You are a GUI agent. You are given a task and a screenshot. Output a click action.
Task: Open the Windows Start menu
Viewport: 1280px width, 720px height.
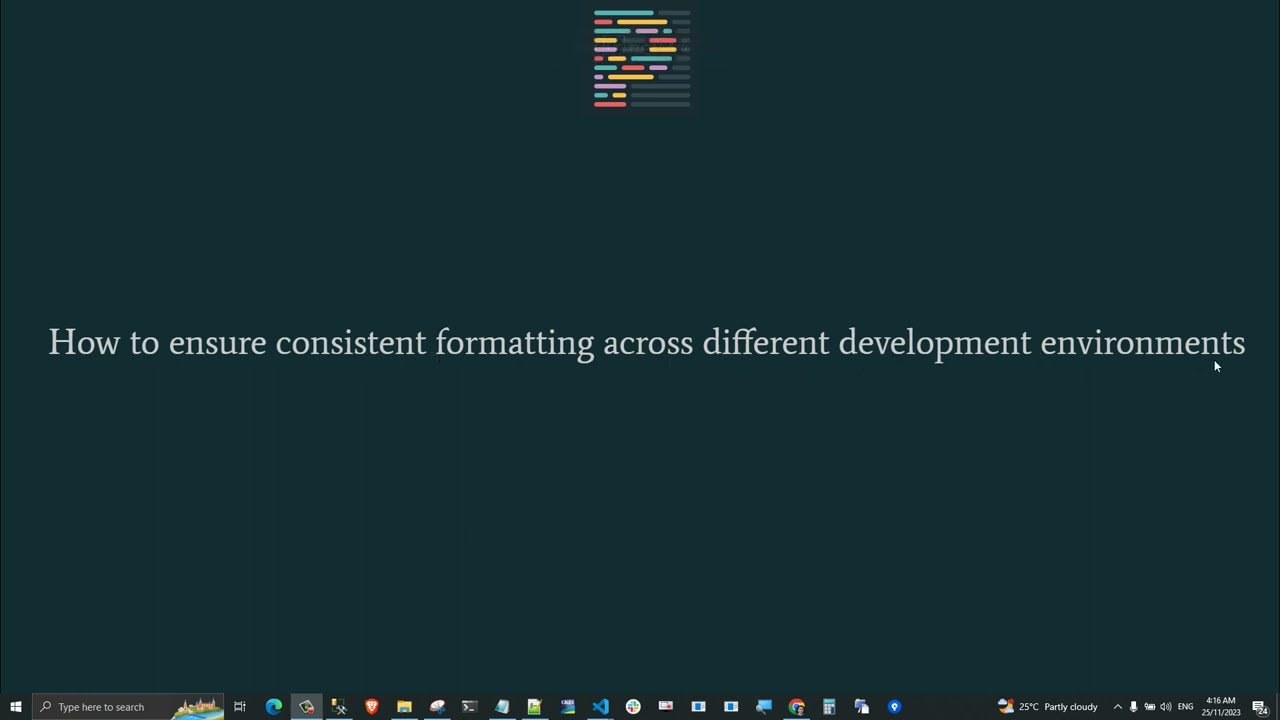tap(15, 707)
